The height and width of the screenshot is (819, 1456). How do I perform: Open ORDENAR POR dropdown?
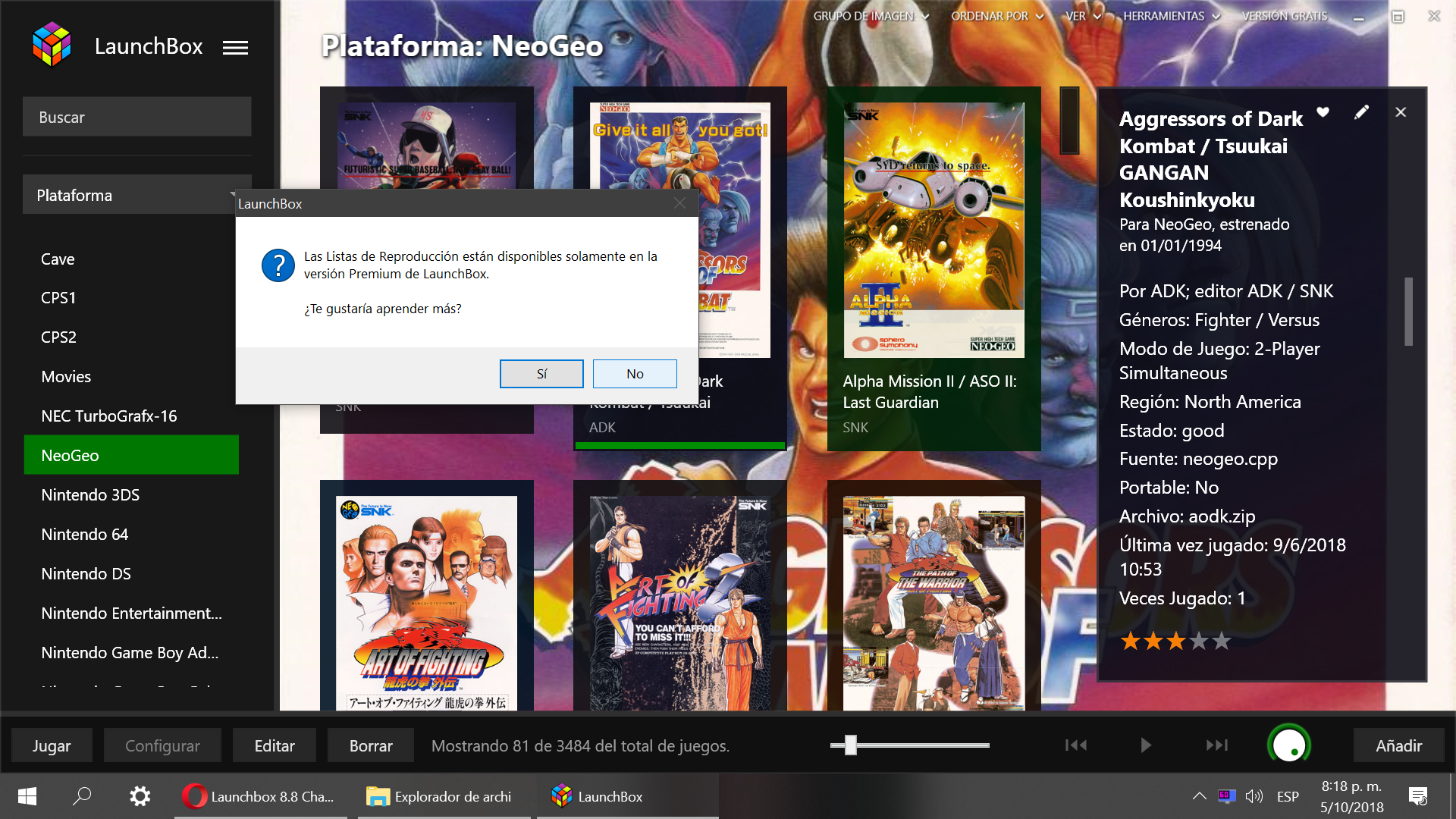997,16
